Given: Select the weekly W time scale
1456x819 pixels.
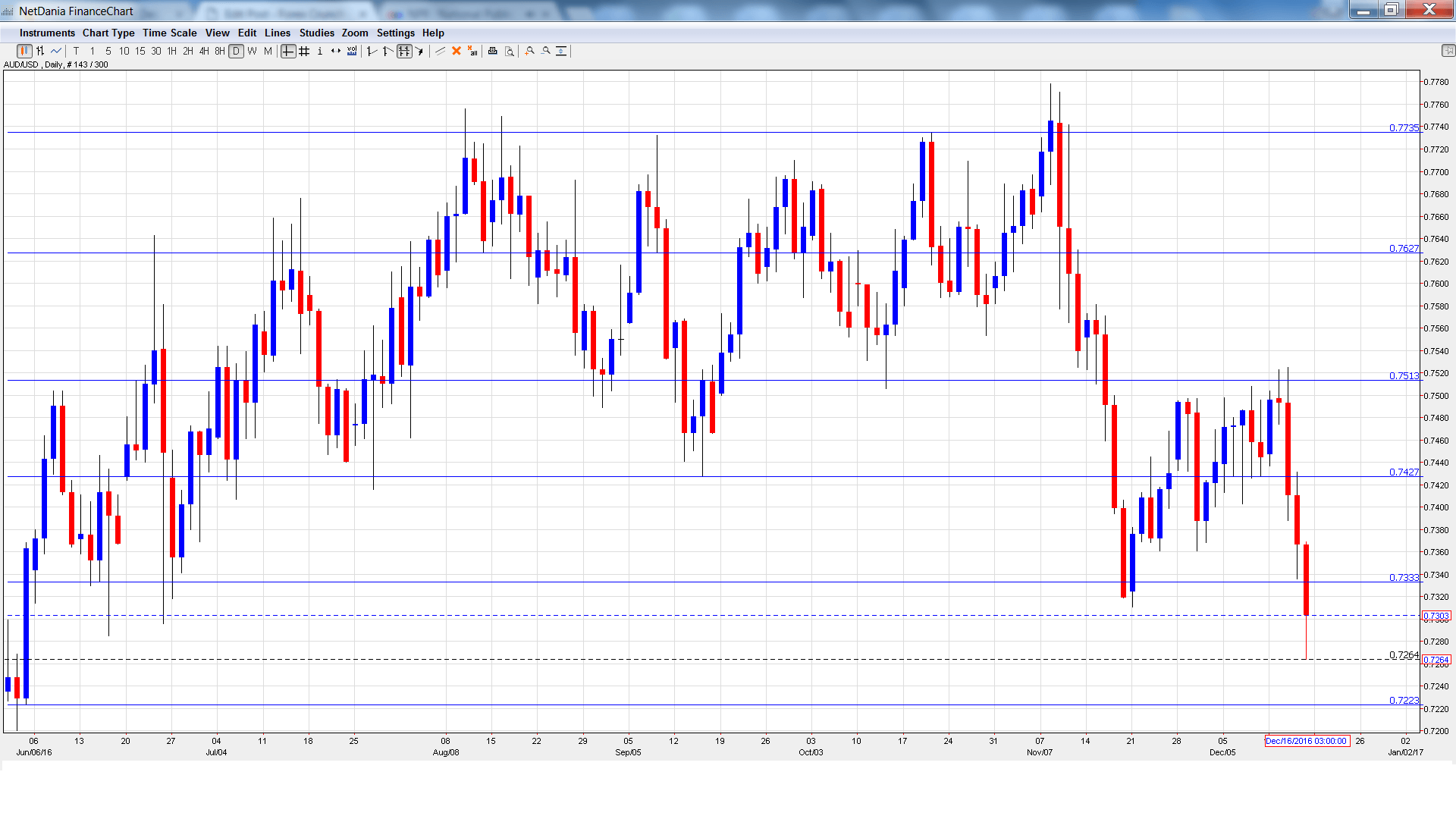Looking at the screenshot, I should click(x=252, y=51).
